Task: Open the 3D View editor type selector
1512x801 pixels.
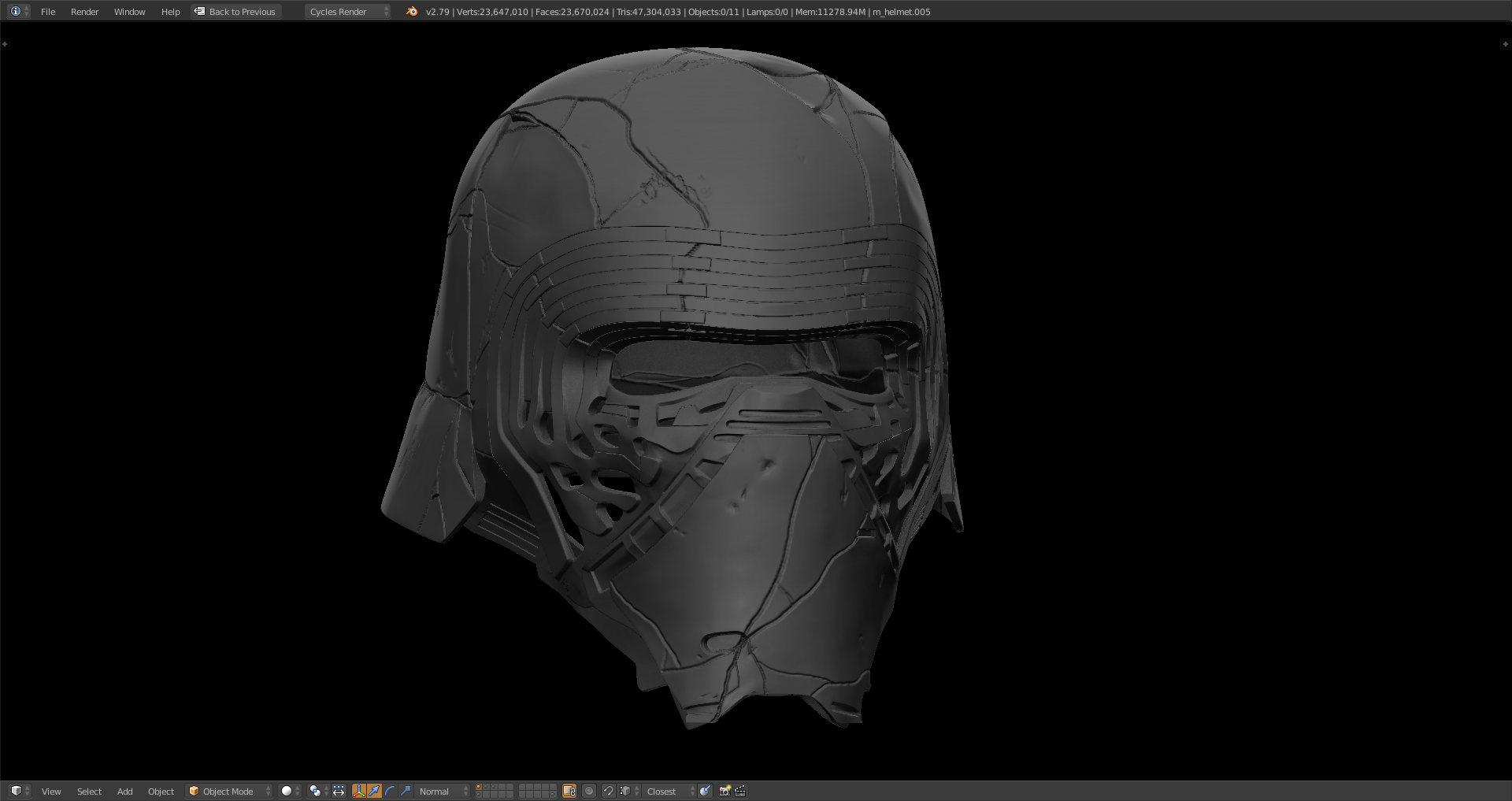Action: tap(19, 791)
